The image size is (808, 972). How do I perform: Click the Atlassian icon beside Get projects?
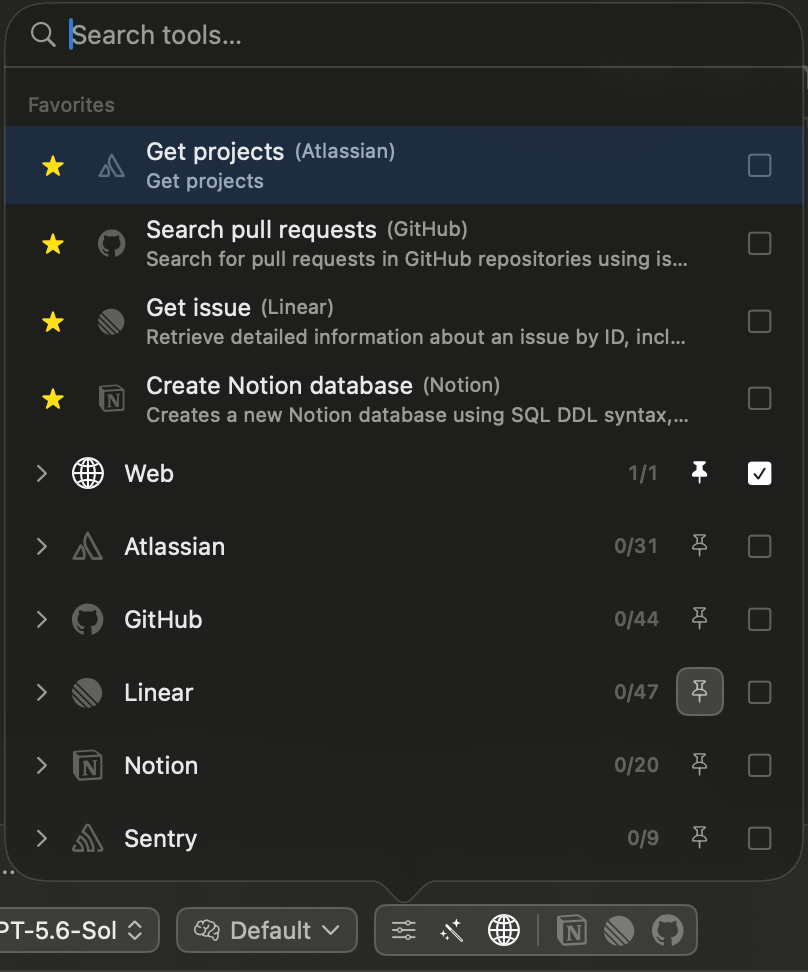point(112,166)
